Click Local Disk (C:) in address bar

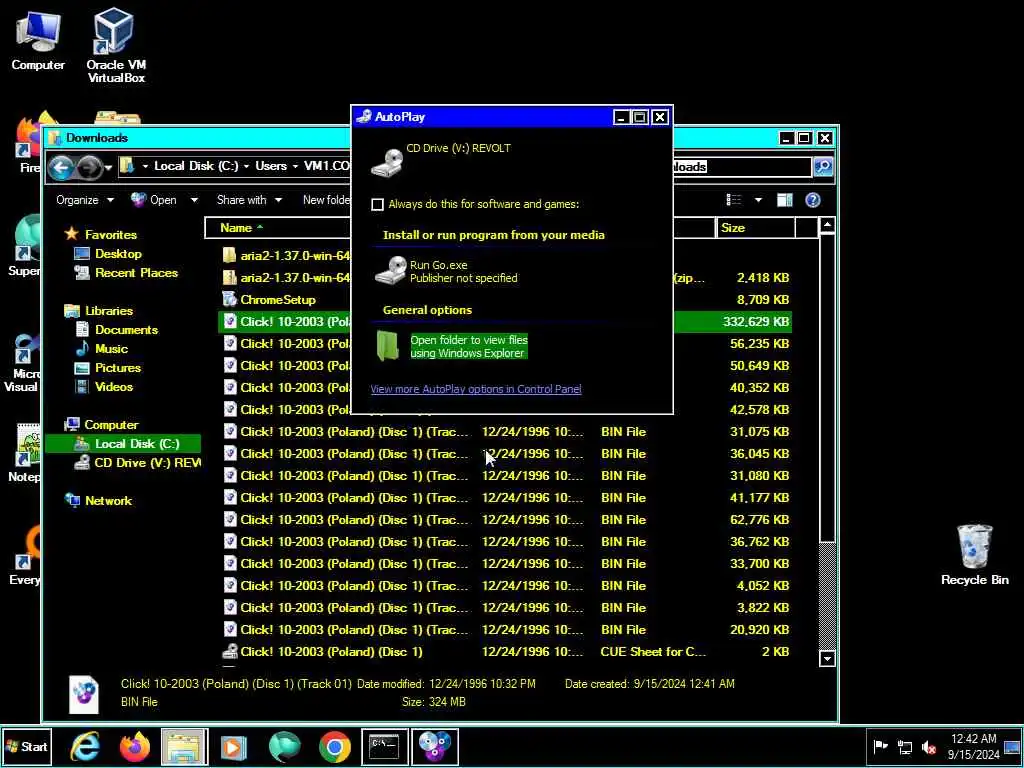pyautogui.click(x=196, y=166)
